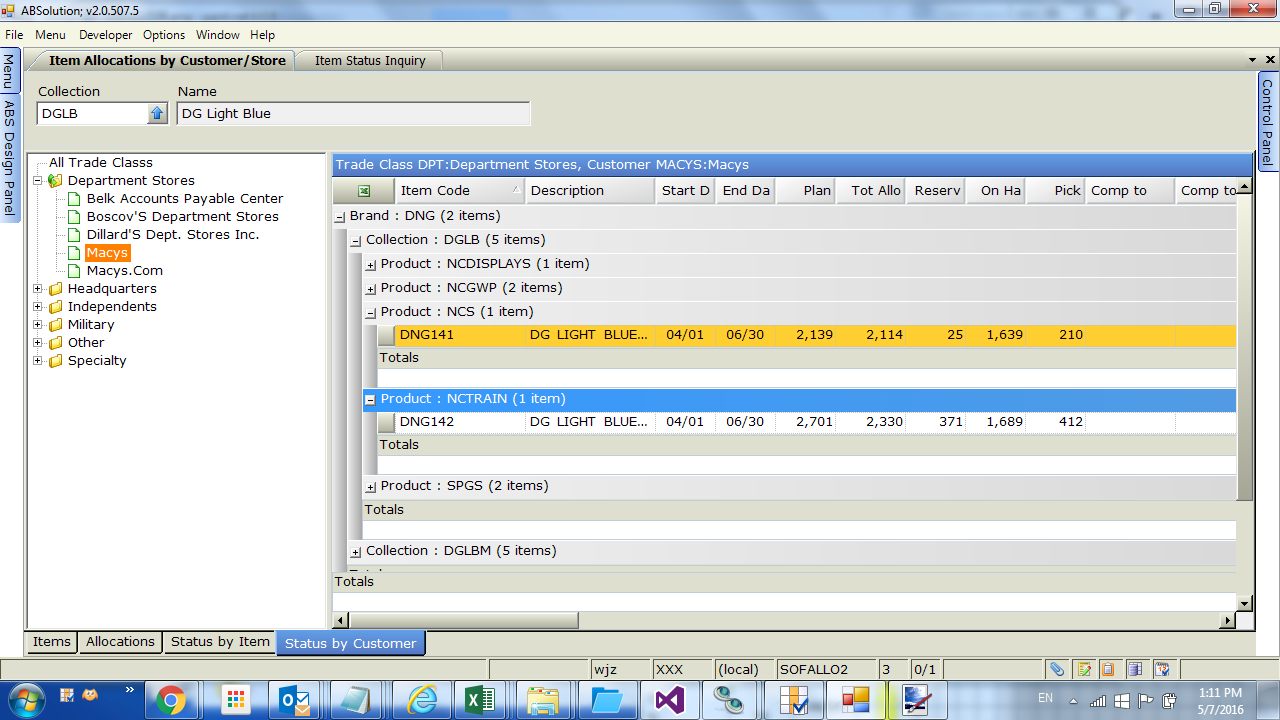Click the blue lookup arrow beside Collection

point(157,114)
